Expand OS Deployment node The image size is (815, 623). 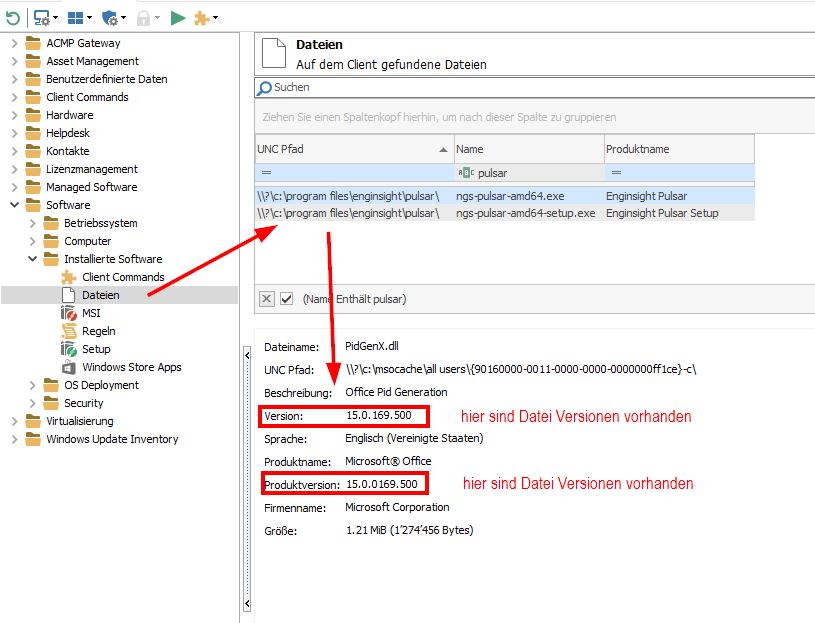pyautogui.click(x=33, y=386)
